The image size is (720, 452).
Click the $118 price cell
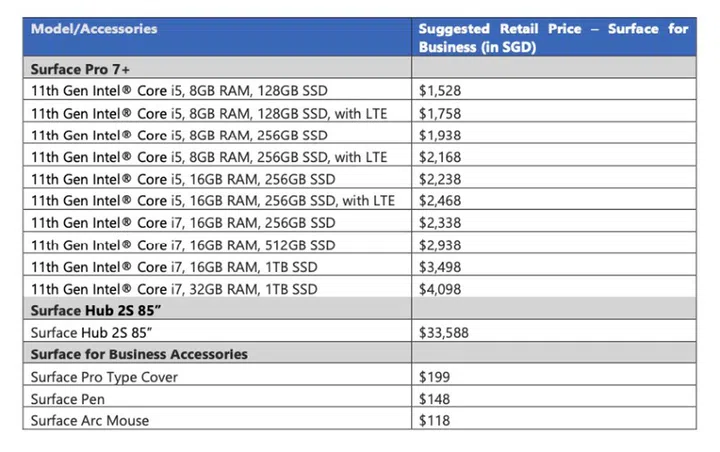pos(435,421)
